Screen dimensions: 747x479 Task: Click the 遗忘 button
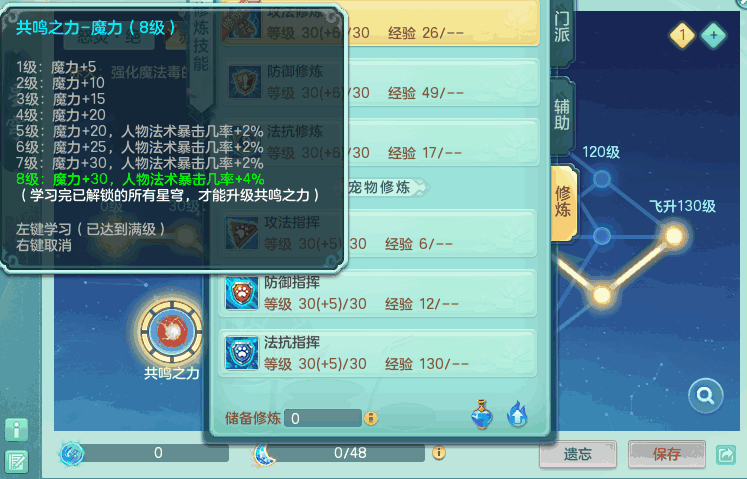click(x=578, y=454)
